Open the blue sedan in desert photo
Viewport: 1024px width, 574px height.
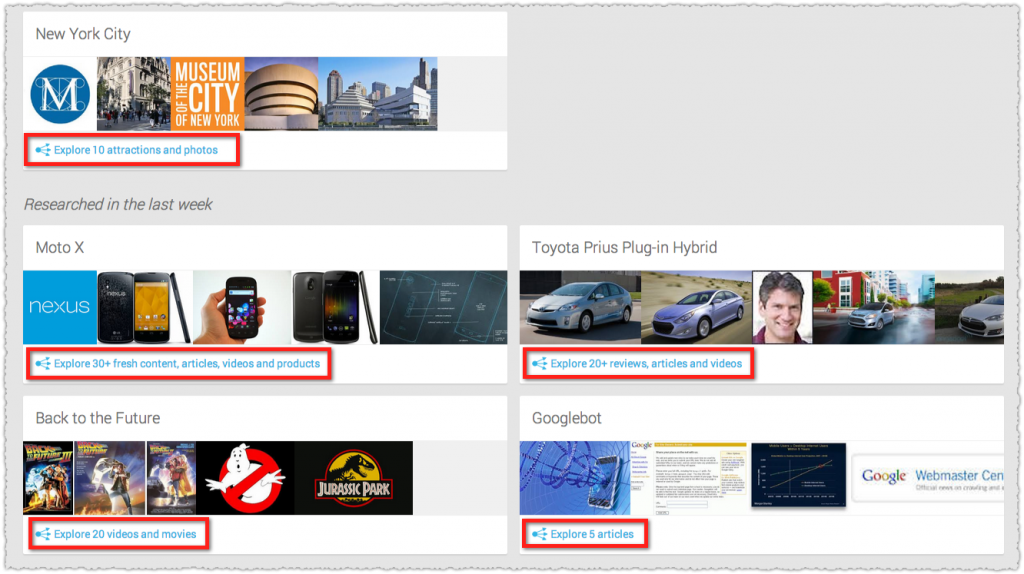tap(697, 308)
